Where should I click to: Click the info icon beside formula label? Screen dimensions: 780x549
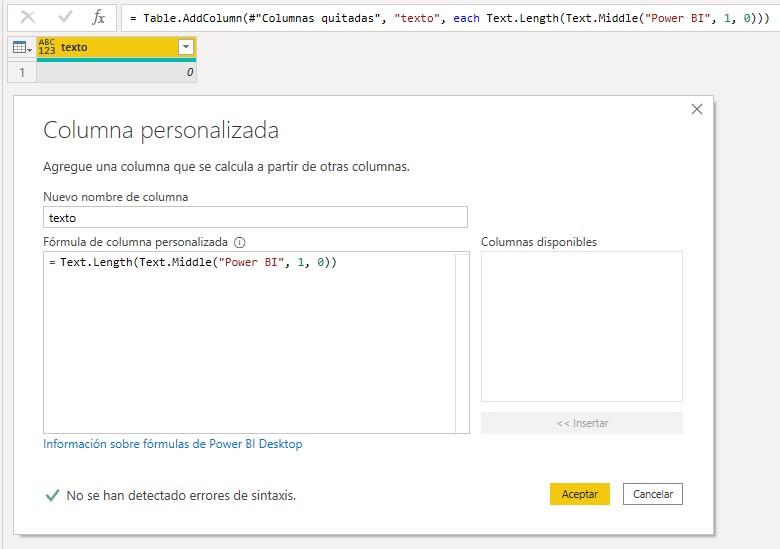[239, 242]
